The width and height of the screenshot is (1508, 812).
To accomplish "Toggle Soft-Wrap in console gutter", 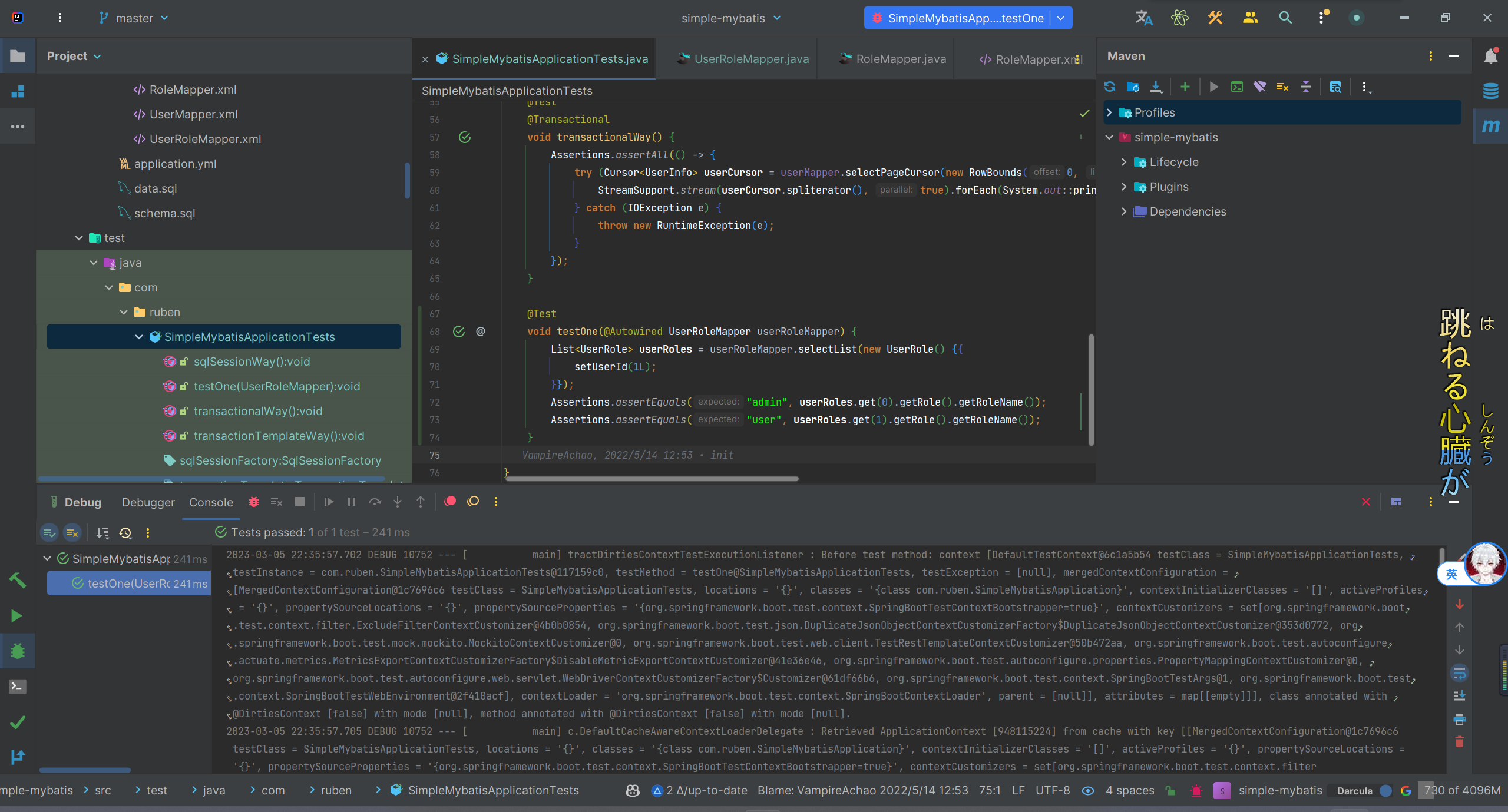I will (1459, 673).
